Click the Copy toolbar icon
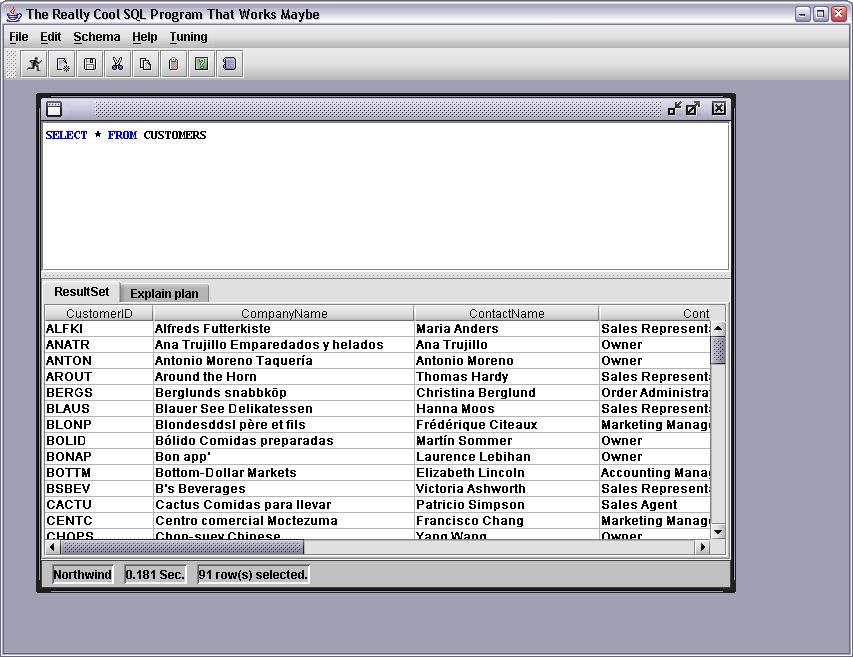This screenshot has width=853, height=657. click(x=145, y=64)
